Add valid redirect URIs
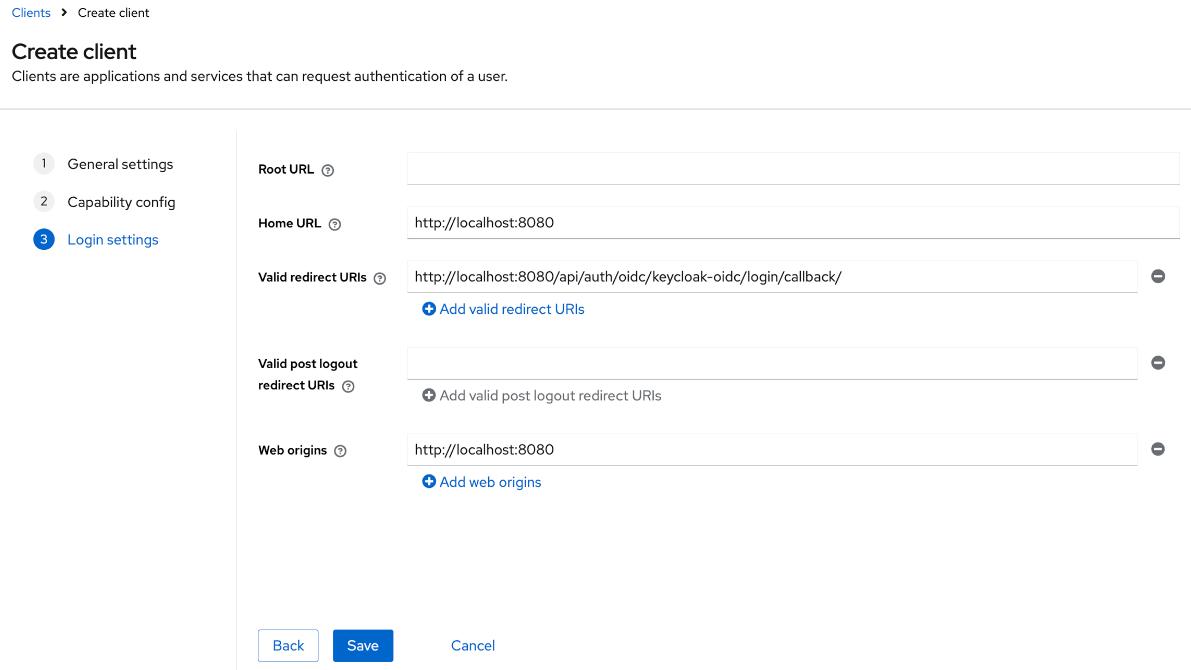Screen dimensions: 1191x670 [503, 310]
